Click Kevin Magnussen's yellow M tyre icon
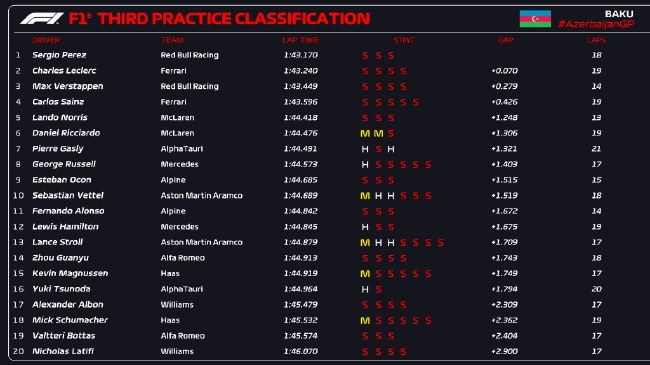The width and height of the screenshot is (650, 365). click(x=365, y=274)
